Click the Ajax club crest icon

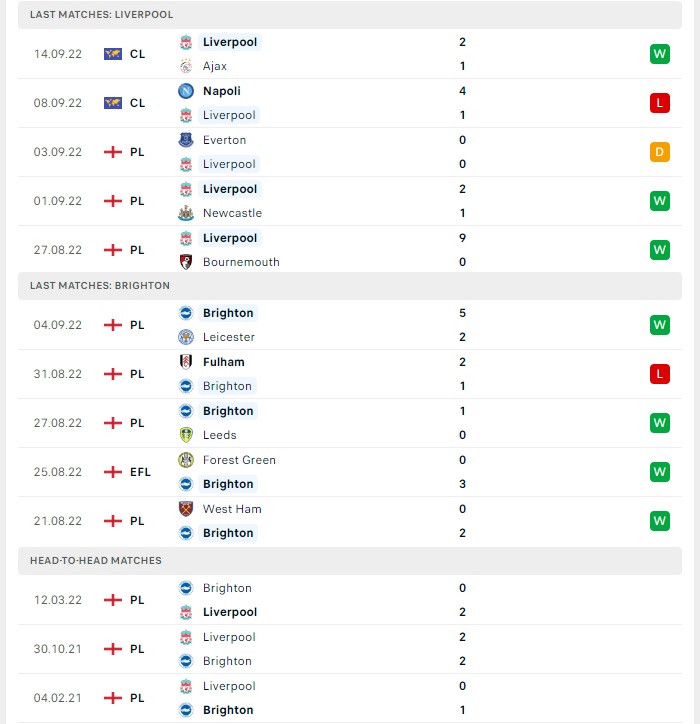[x=186, y=66]
